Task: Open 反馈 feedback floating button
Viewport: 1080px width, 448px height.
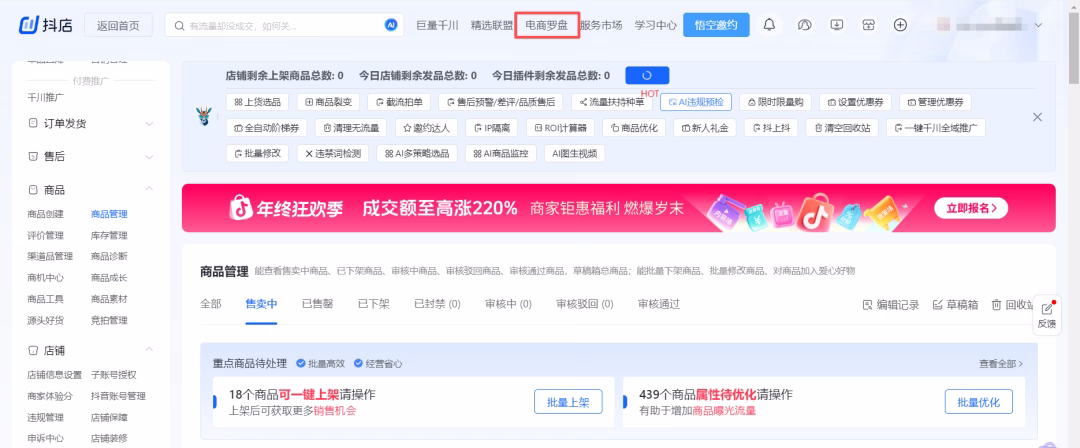Action: [x=1046, y=316]
